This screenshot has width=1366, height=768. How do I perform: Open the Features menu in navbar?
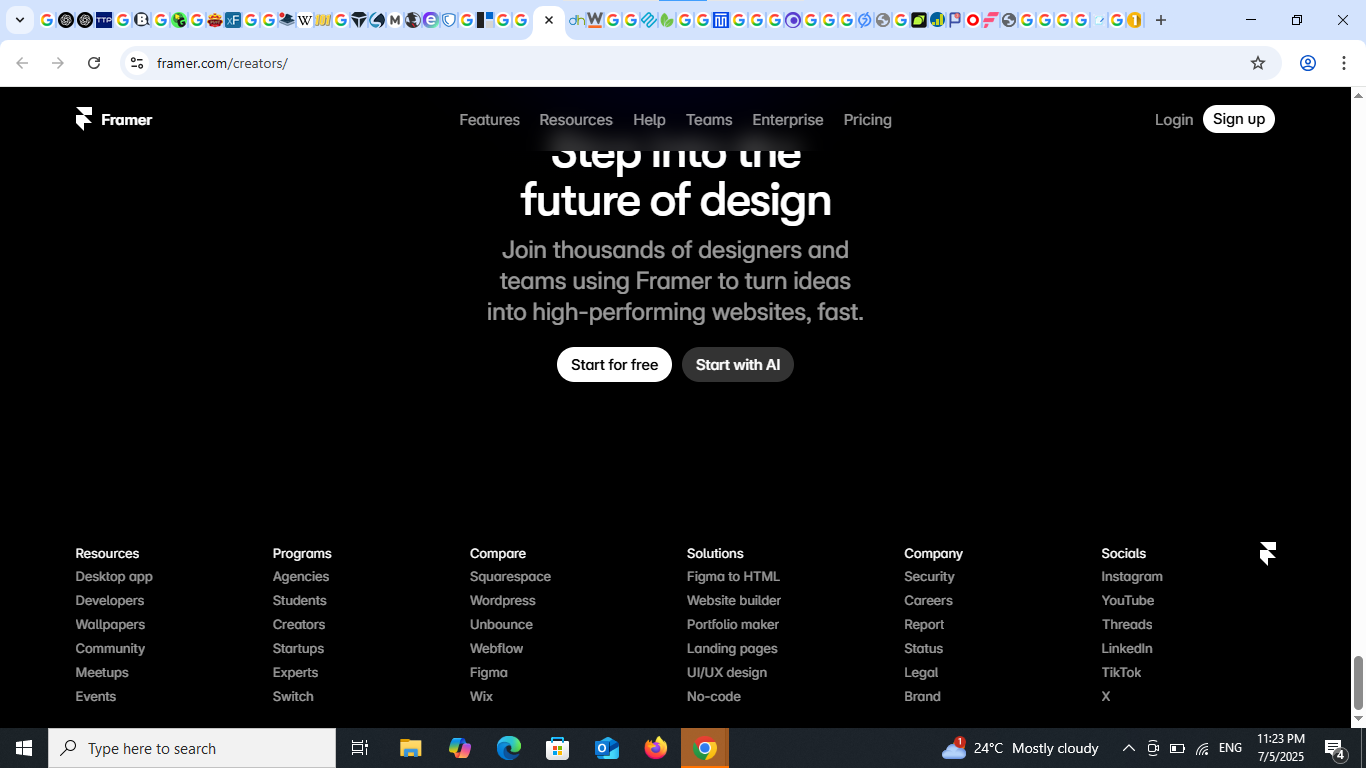(x=489, y=120)
